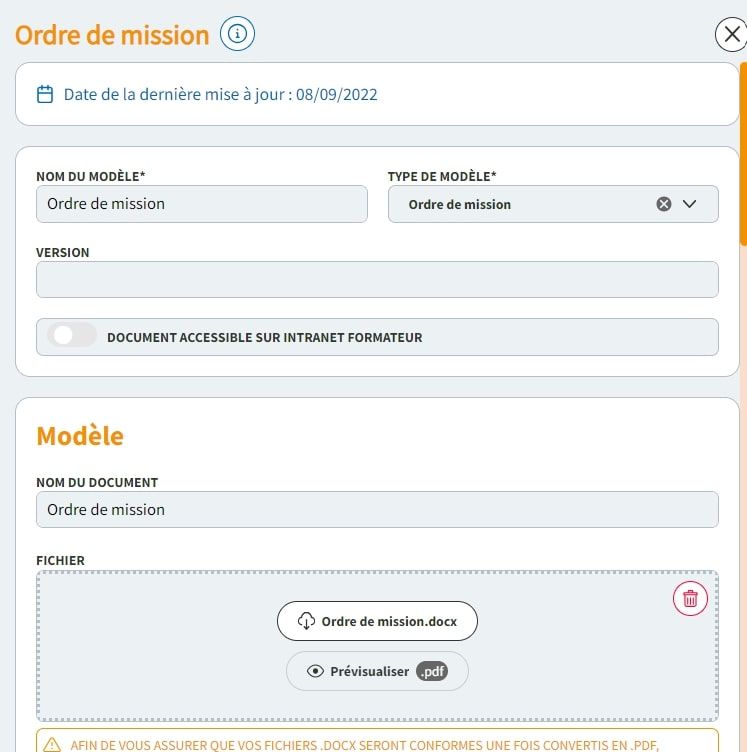
Task: Clear the Type de modèle selection
Action: click(x=664, y=204)
